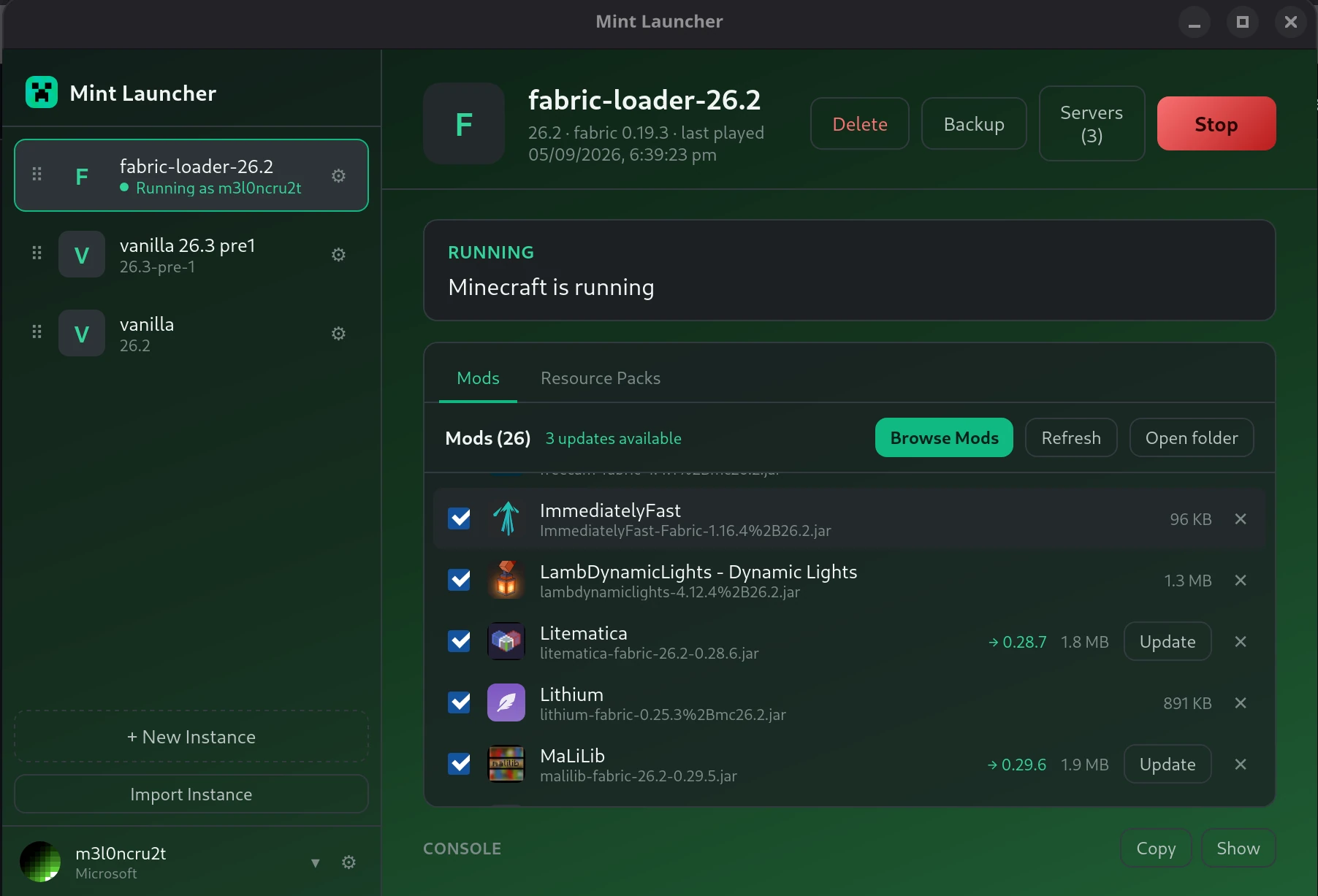Remove the Lithium mod
This screenshot has width=1318, height=896.
point(1241,703)
